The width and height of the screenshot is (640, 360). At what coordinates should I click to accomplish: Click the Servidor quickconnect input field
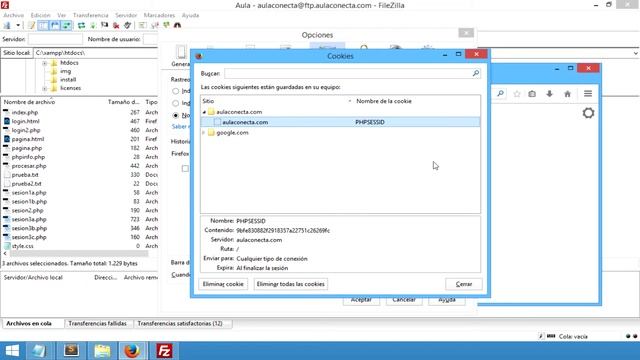(55, 39)
